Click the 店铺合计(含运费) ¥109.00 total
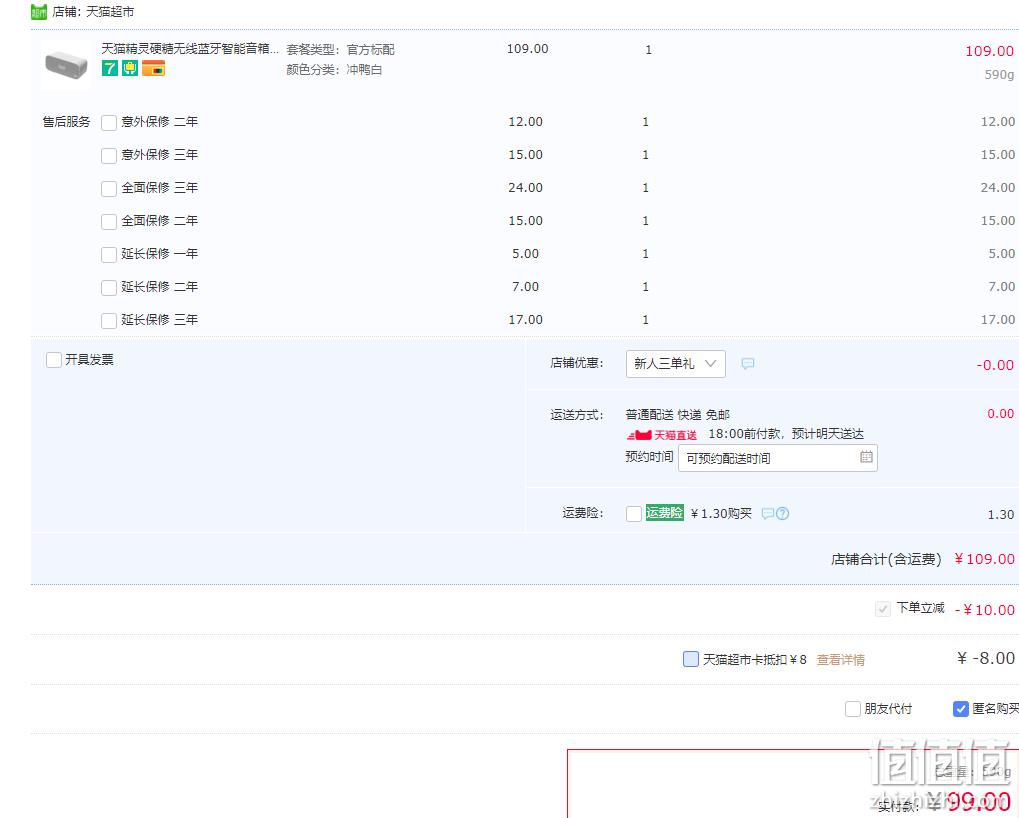Screen dimensions: 1019x818 tap(923, 559)
